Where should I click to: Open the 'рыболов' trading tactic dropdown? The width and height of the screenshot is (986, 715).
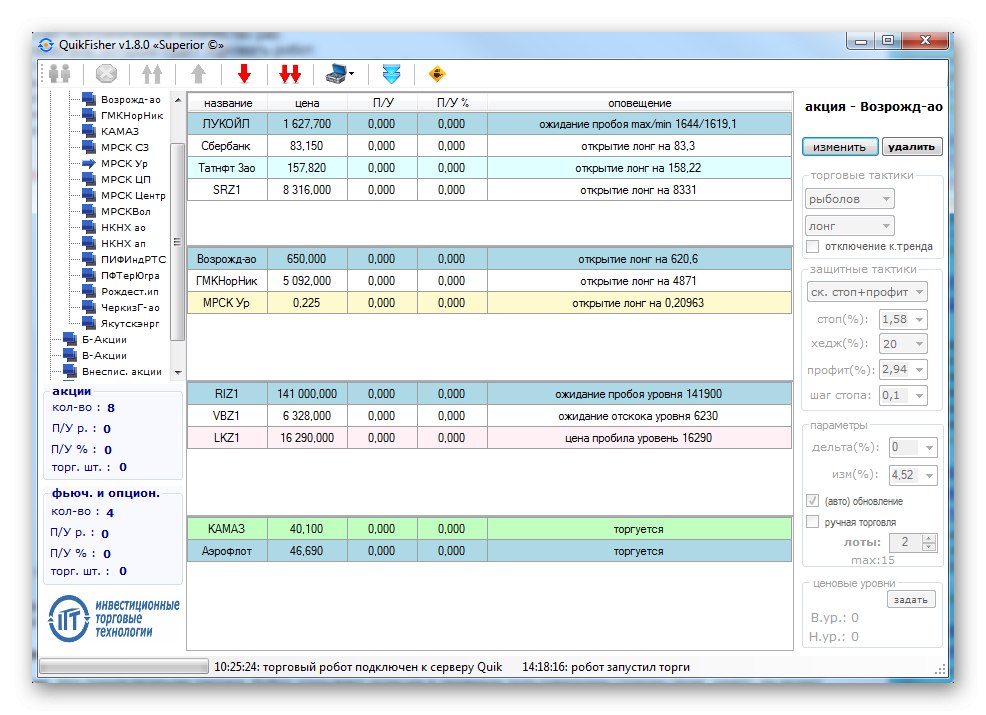pyautogui.click(x=850, y=199)
